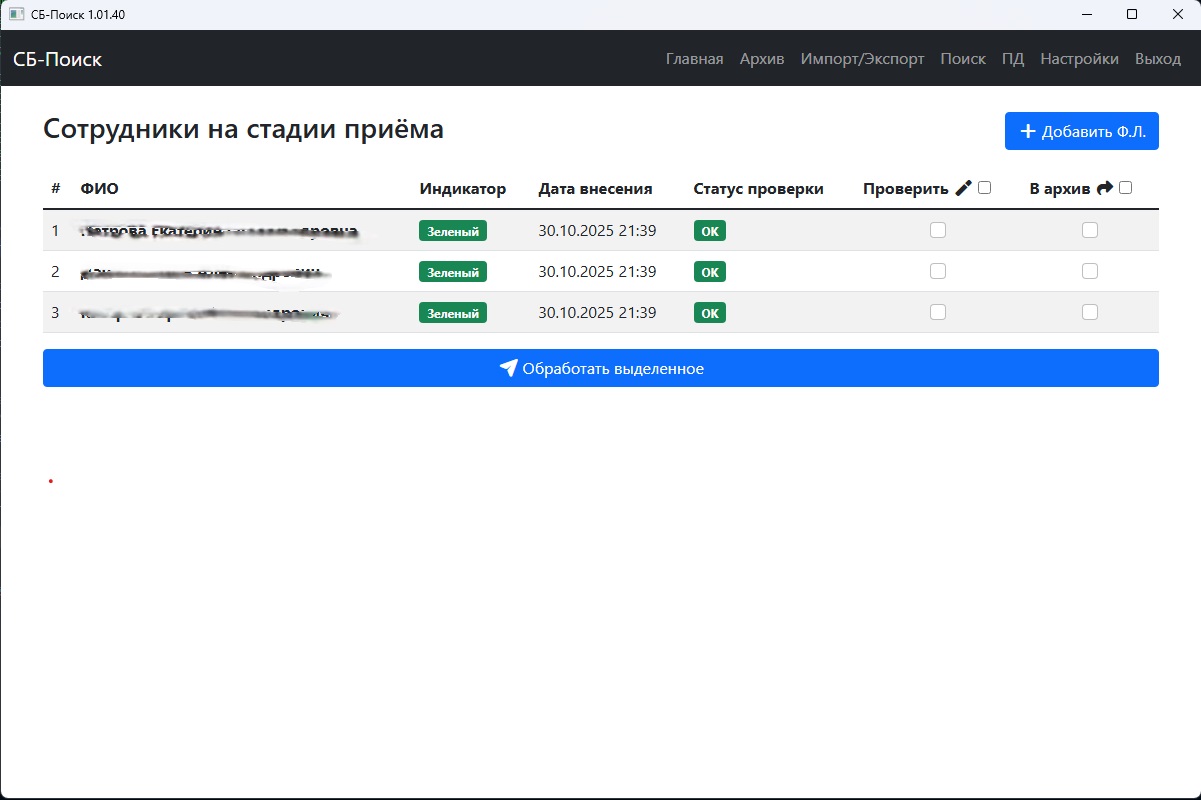
Task: Click the pencil icon in the Проверить header
Action: 963,186
